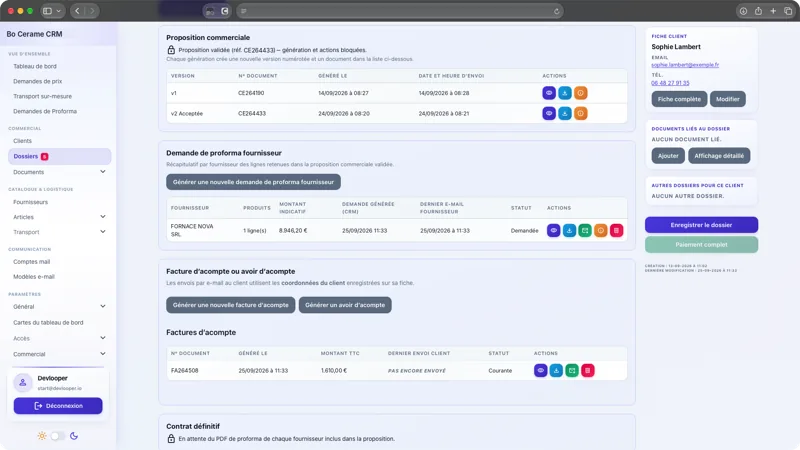Download document CE264433 via blue icon
This screenshot has width=800, height=450.
[x=565, y=113]
